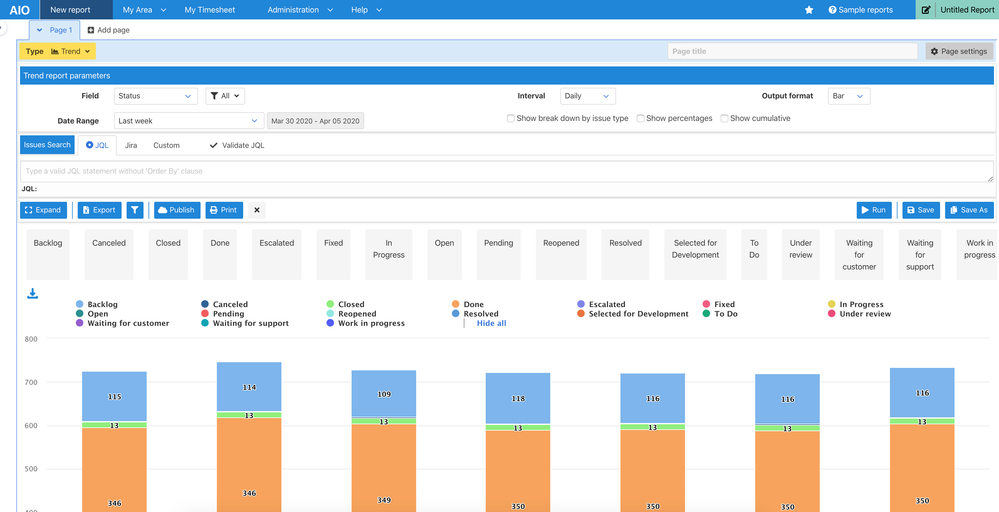Image resolution: width=999 pixels, height=512 pixels.
Task: Open Sample reports help link
Action: [x=860, y=10]
